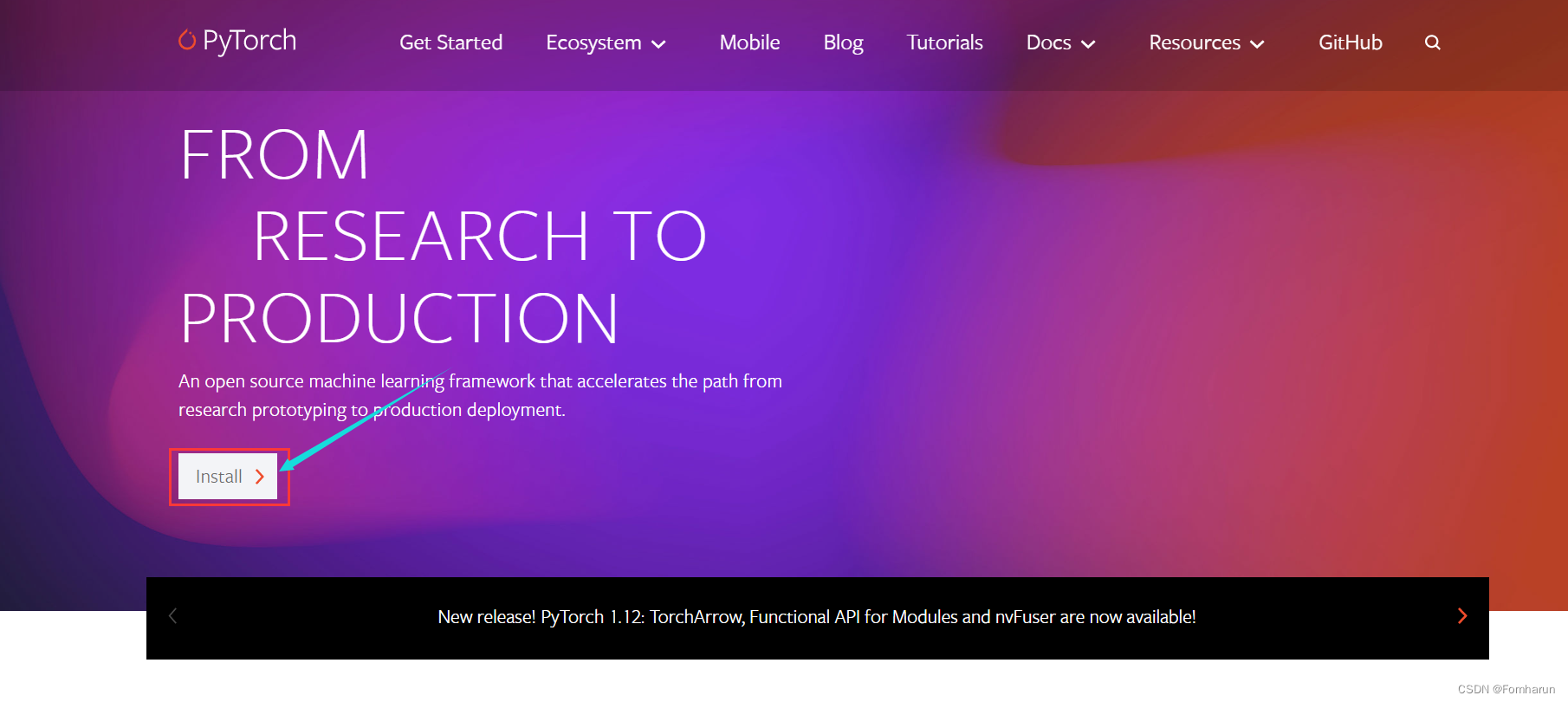The width and height of the screenshot is (1568, 702).
Task: Click the PyTorch 1.12 release announcement
Action: pos(816,617)
